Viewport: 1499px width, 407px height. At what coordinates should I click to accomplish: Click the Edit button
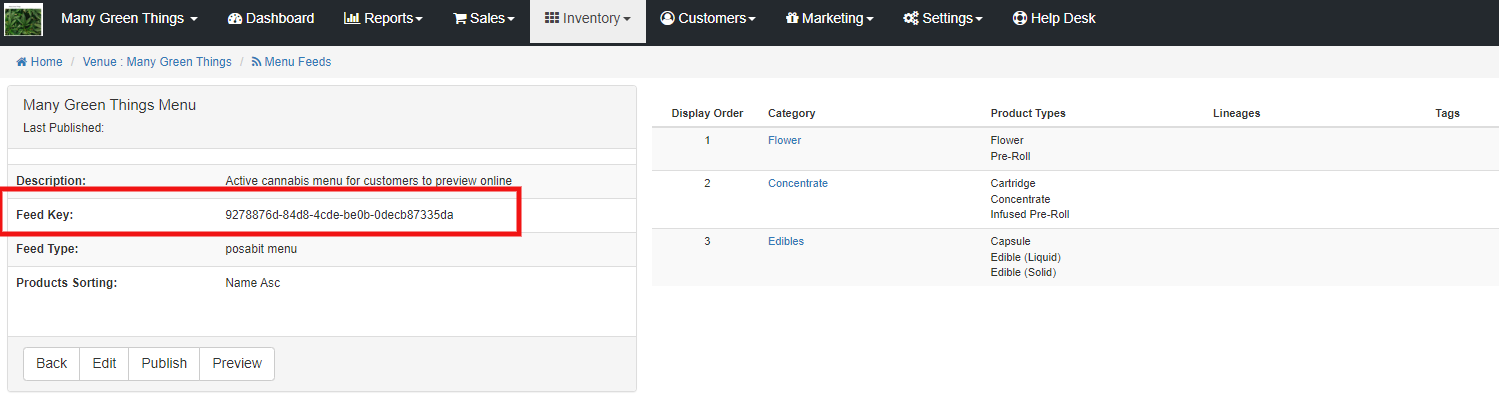(x=105, y=363)
